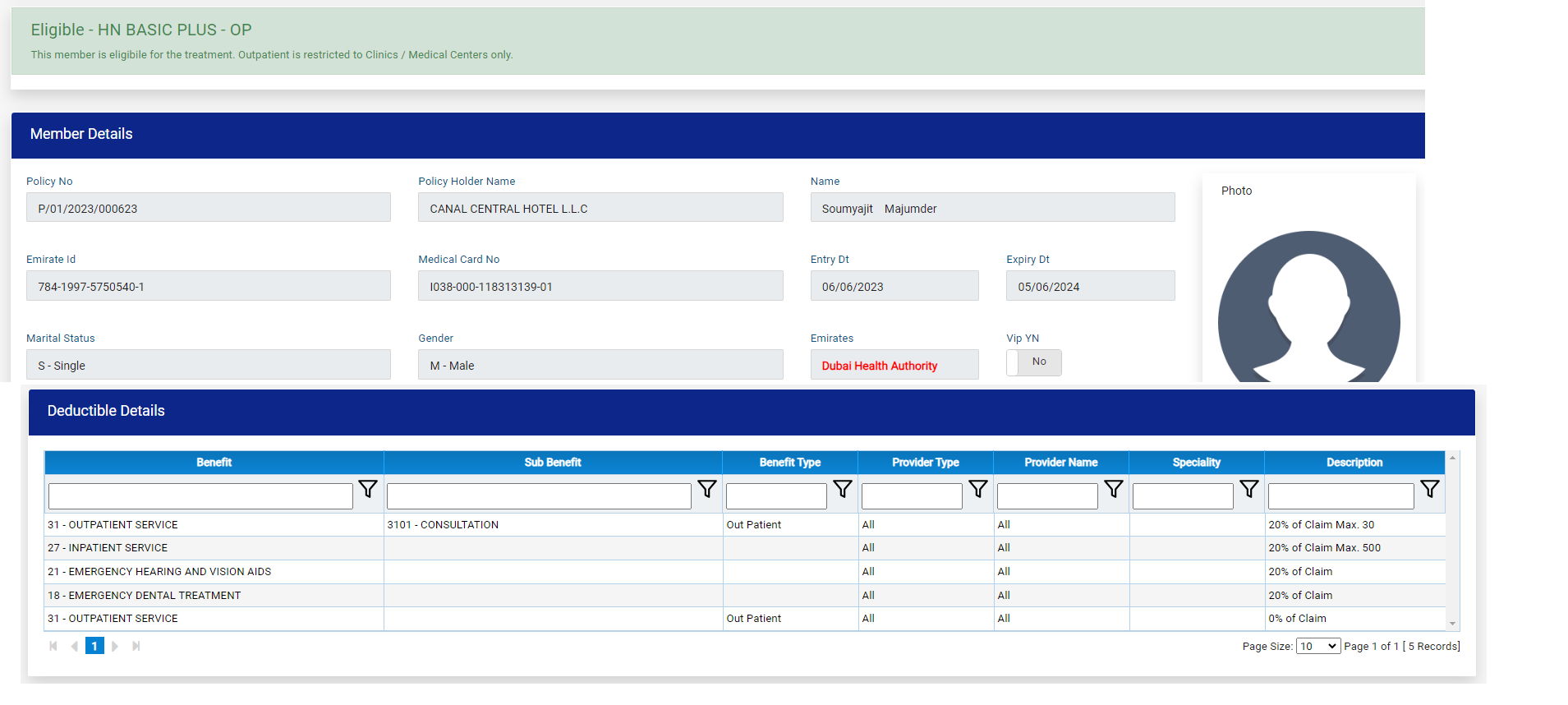Select page 1 in the pager
1568x705 pixels.
click(x=94, y=647)
